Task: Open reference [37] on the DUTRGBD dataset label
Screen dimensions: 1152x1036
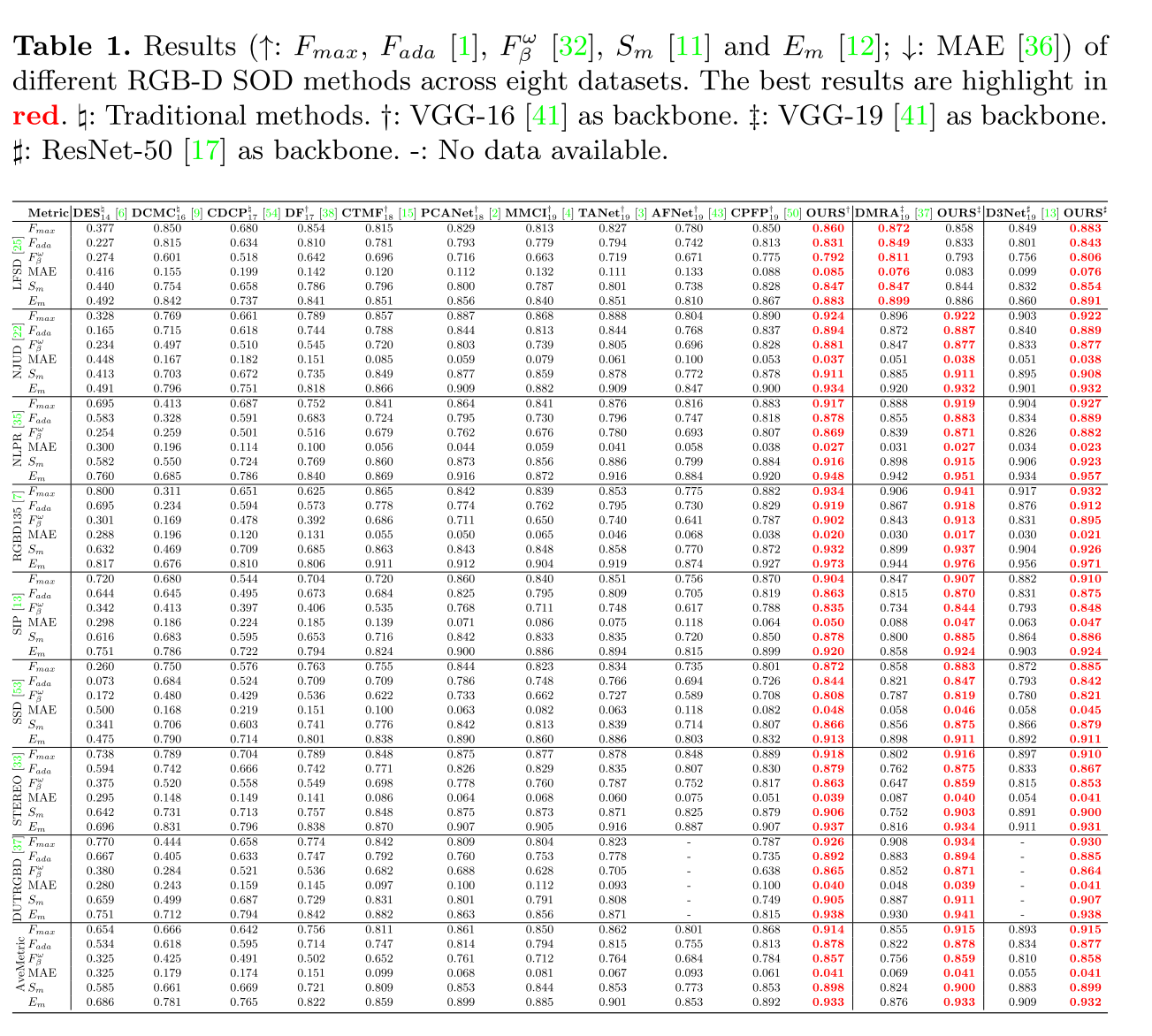Action: coord(18,846)
